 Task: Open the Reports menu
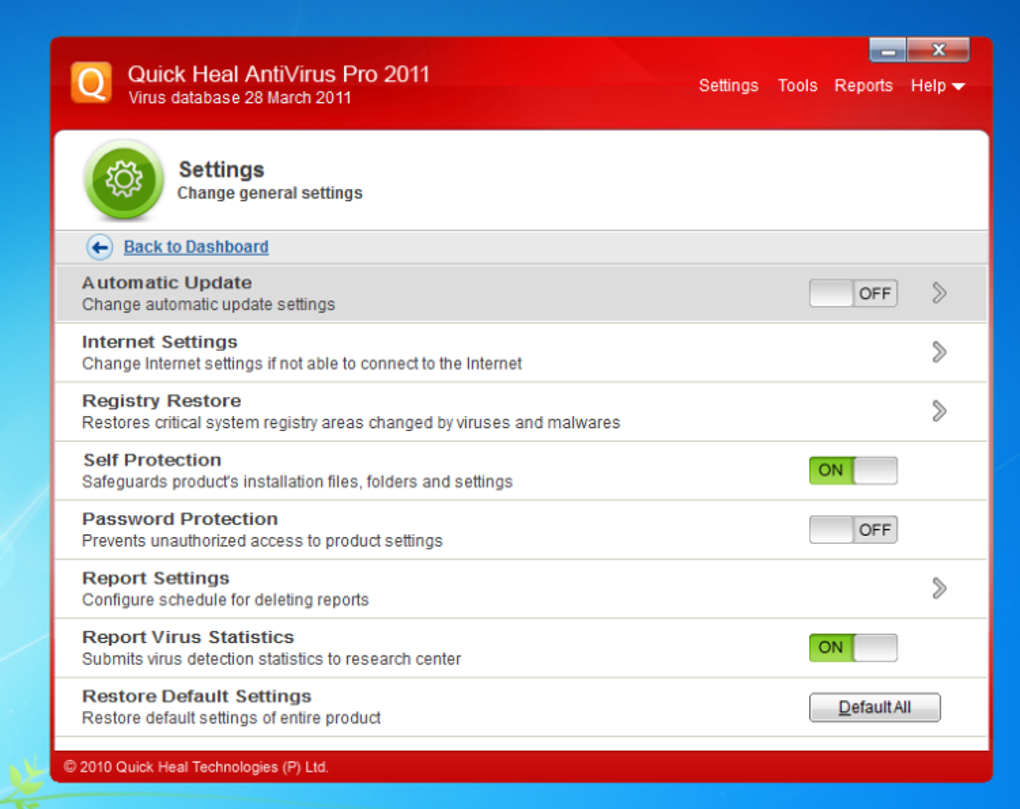click(x=863, y=85)
